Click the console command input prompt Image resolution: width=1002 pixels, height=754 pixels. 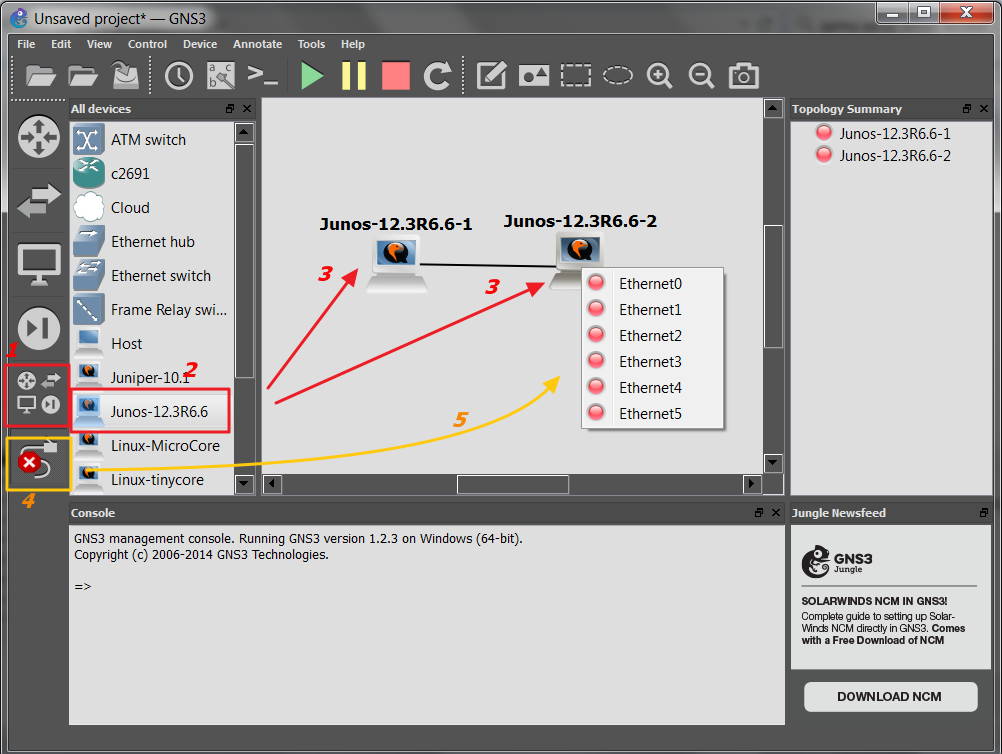point(83,587)
